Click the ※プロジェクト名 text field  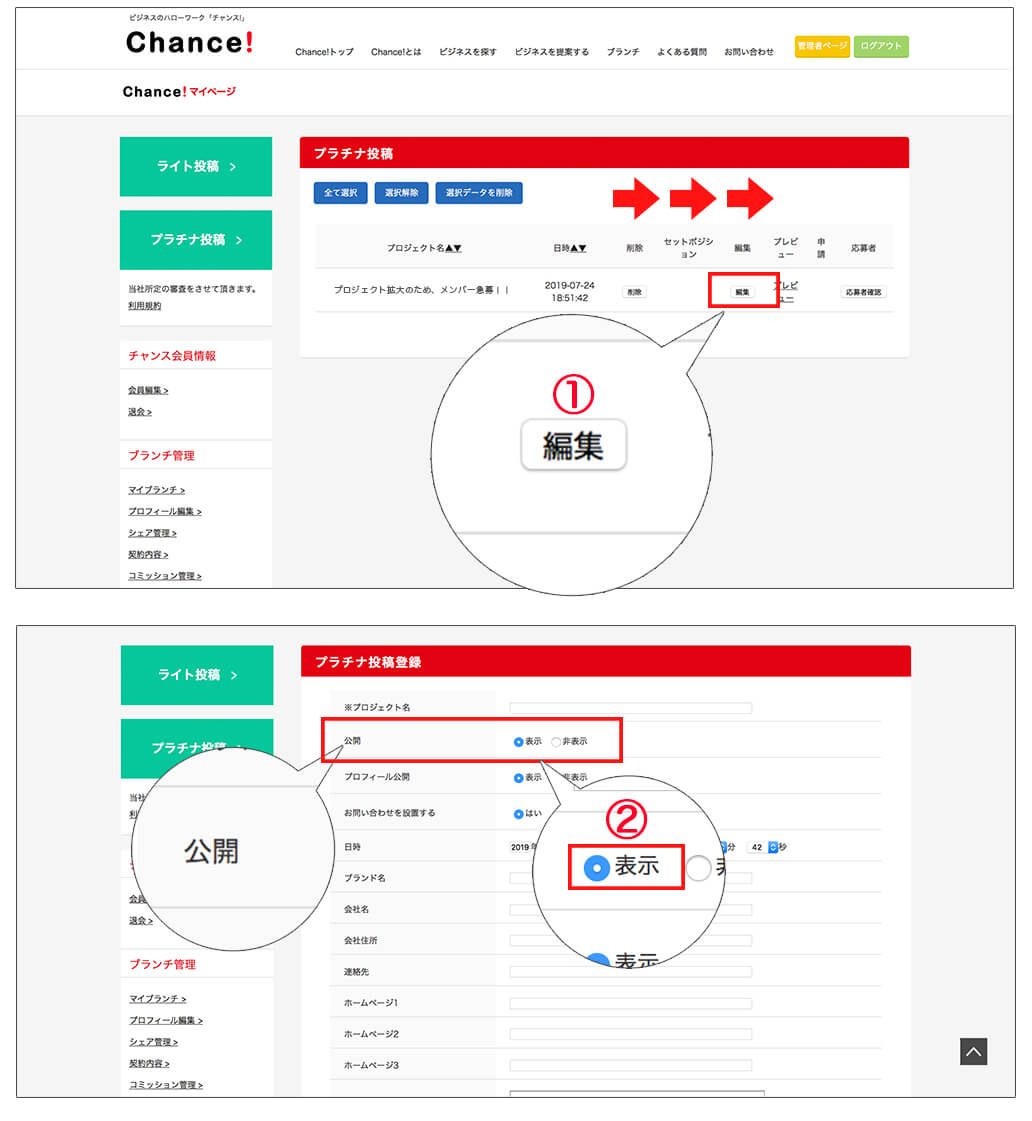tap(630, 708)
